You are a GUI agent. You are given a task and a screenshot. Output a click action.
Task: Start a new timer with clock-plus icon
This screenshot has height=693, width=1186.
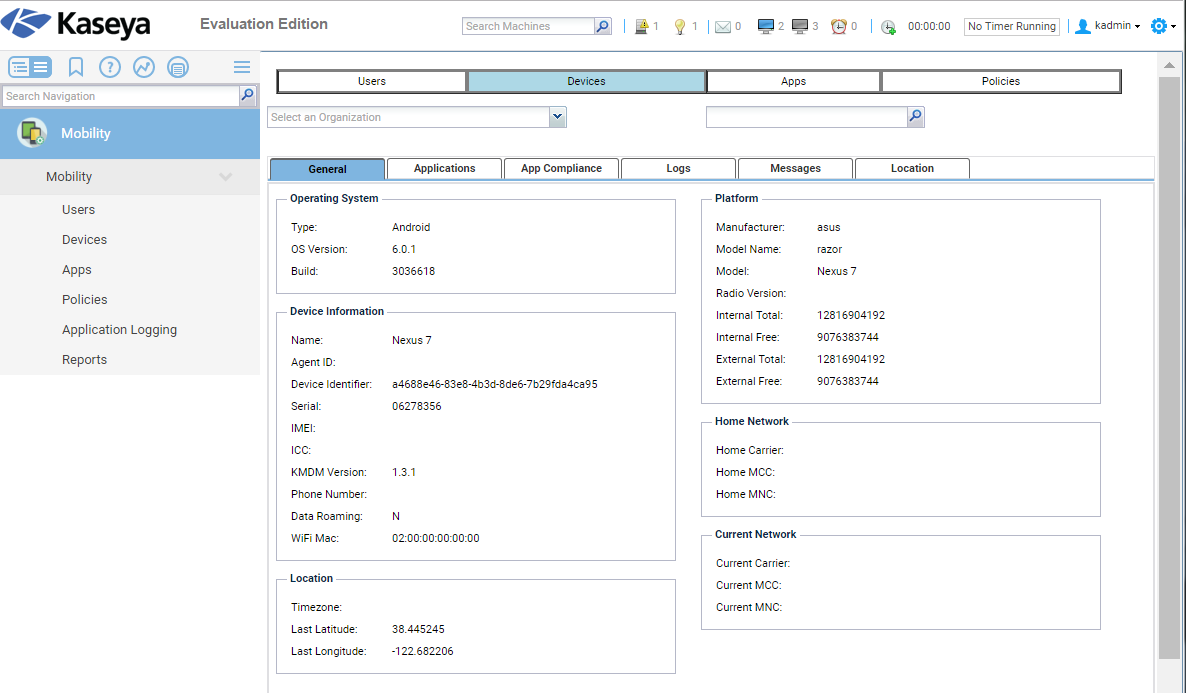point(889,26)
